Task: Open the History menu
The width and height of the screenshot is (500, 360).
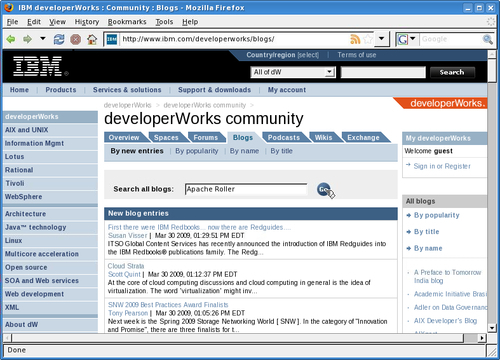Action: click(x=87, y=22)
